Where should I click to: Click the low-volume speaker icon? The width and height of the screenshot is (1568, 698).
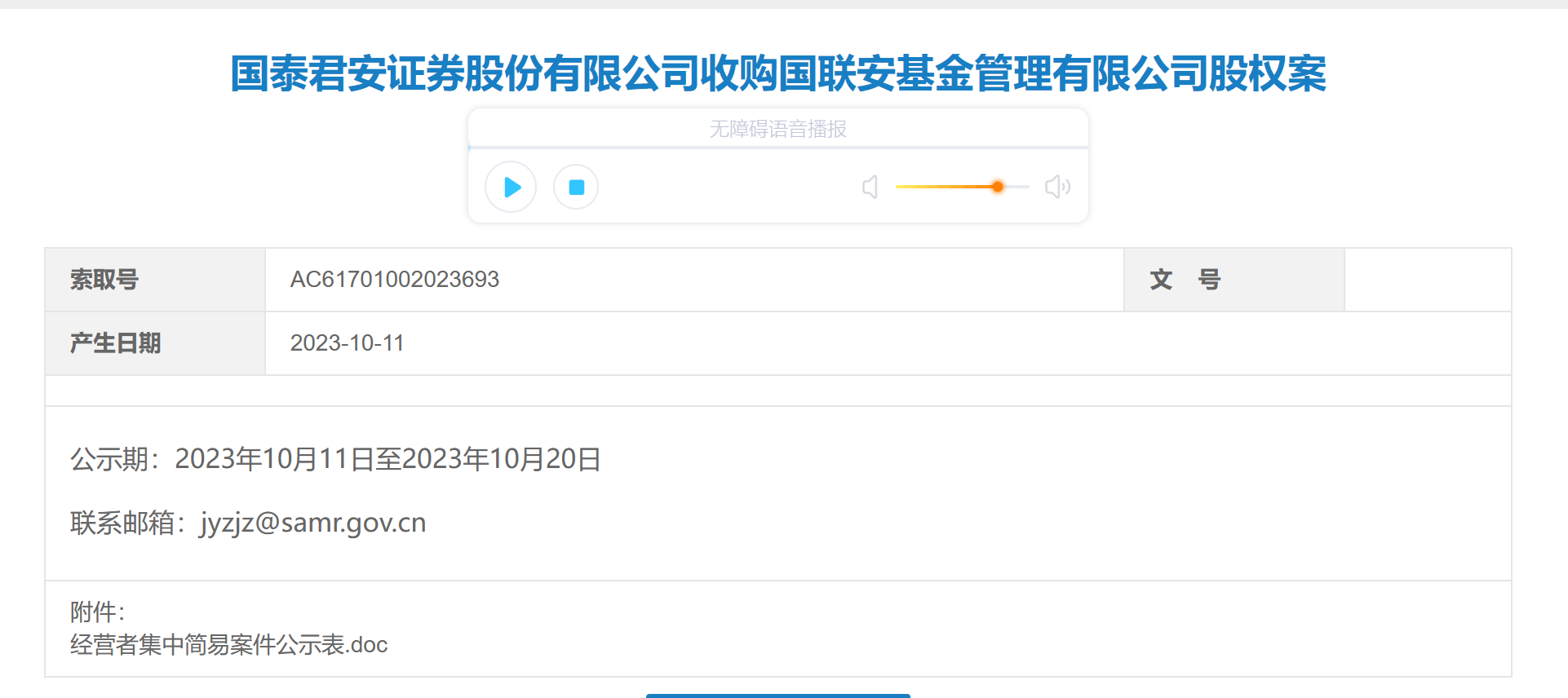870,188
